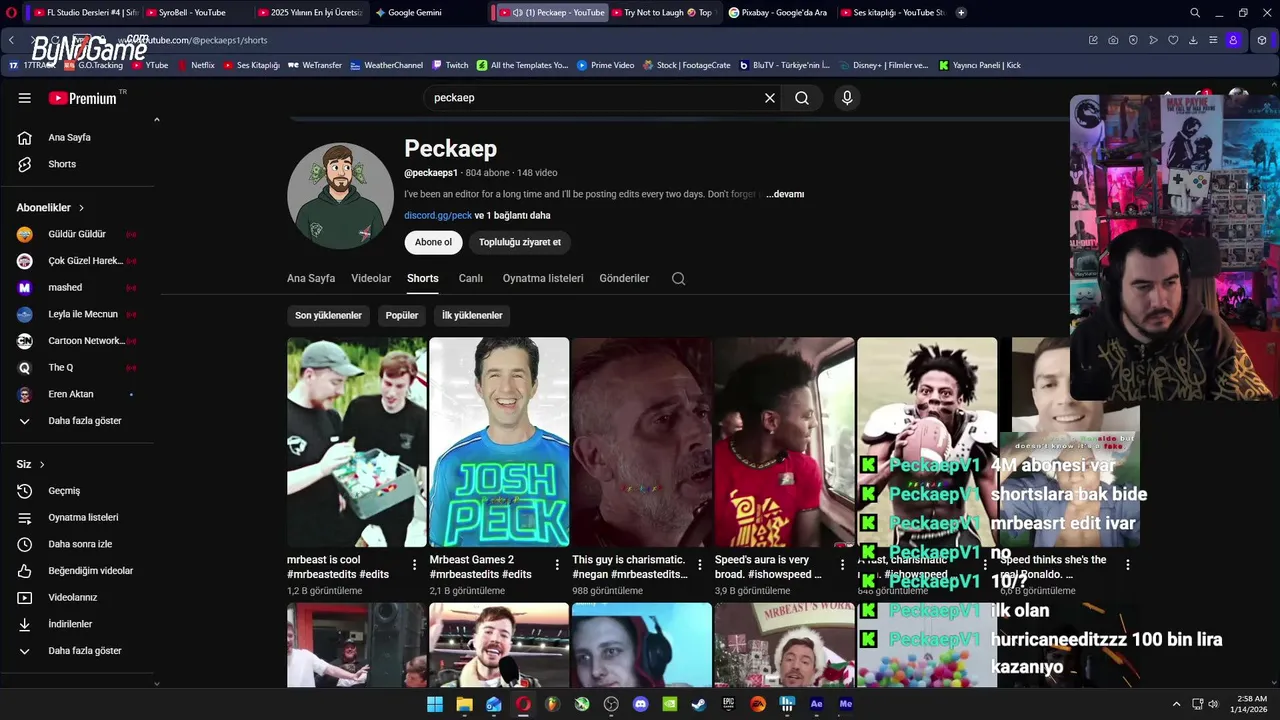This screenshot has width=1280, height=720.
Task: Show hidden system tray icons
Action: 1176,704
